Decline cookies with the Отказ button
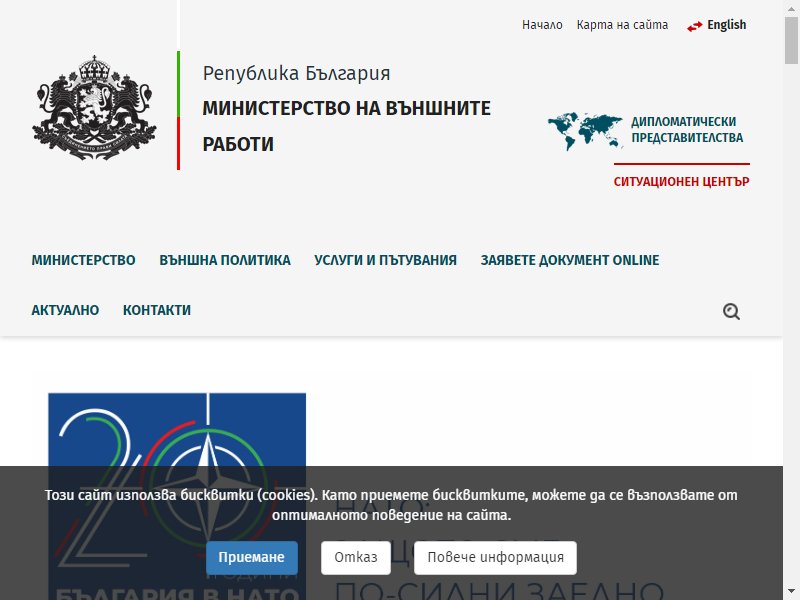Image resolution: width=800 pixels, height=600 pixels. [x=356, y=558]
